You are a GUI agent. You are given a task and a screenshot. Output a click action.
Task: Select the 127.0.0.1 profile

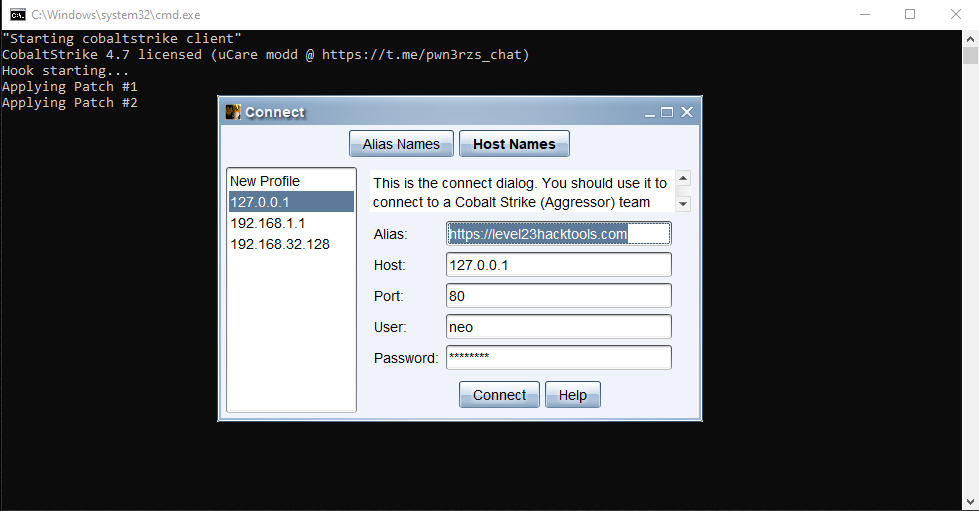(292, 202)
